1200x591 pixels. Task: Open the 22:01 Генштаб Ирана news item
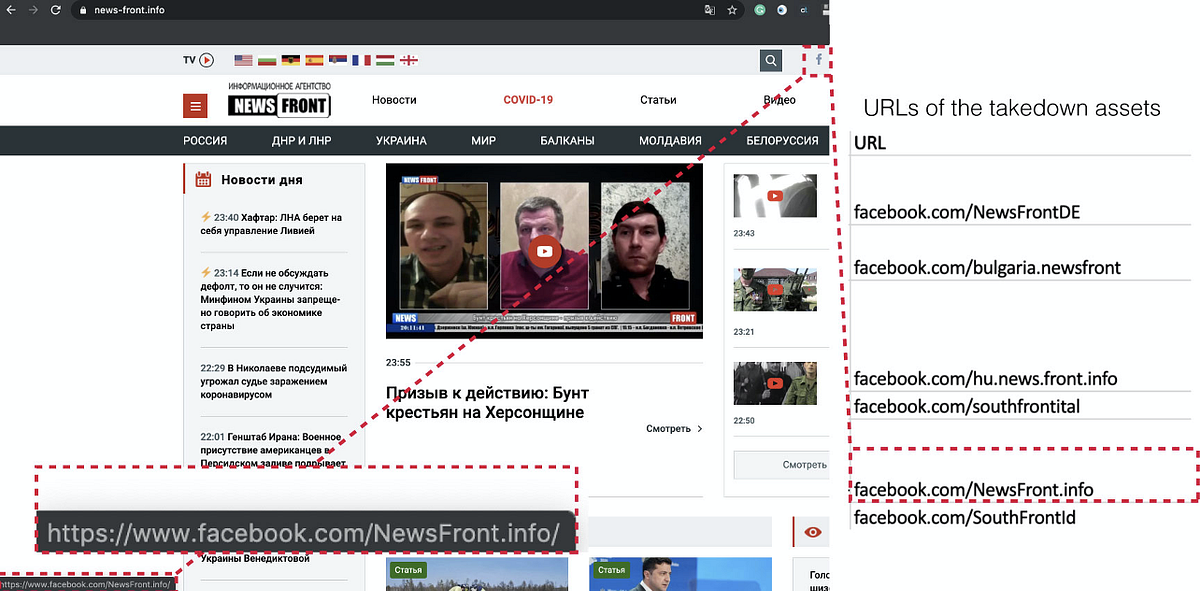coord(272,450)
